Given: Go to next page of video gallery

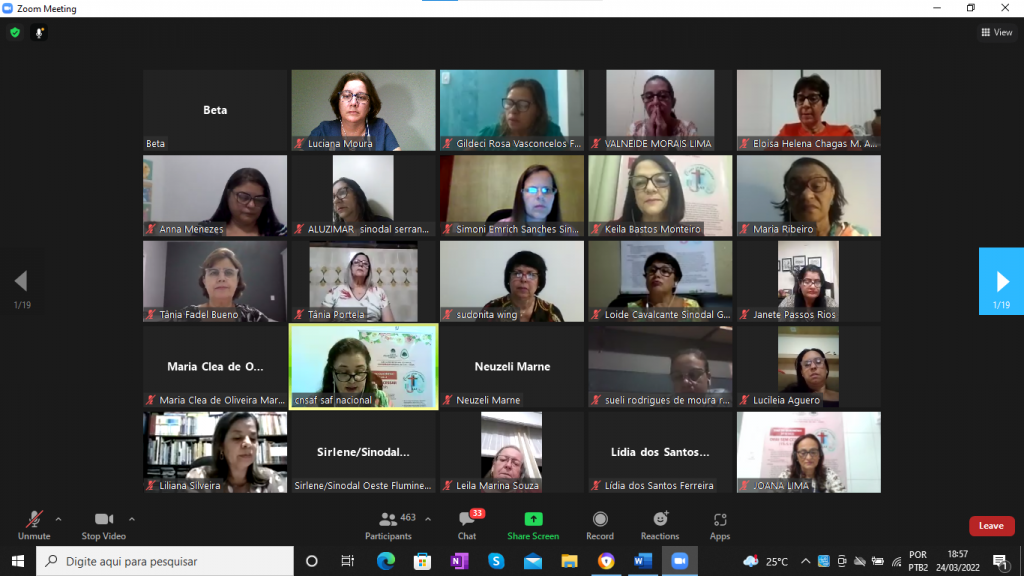Looking at the screenshot, I should (1001, 281).
